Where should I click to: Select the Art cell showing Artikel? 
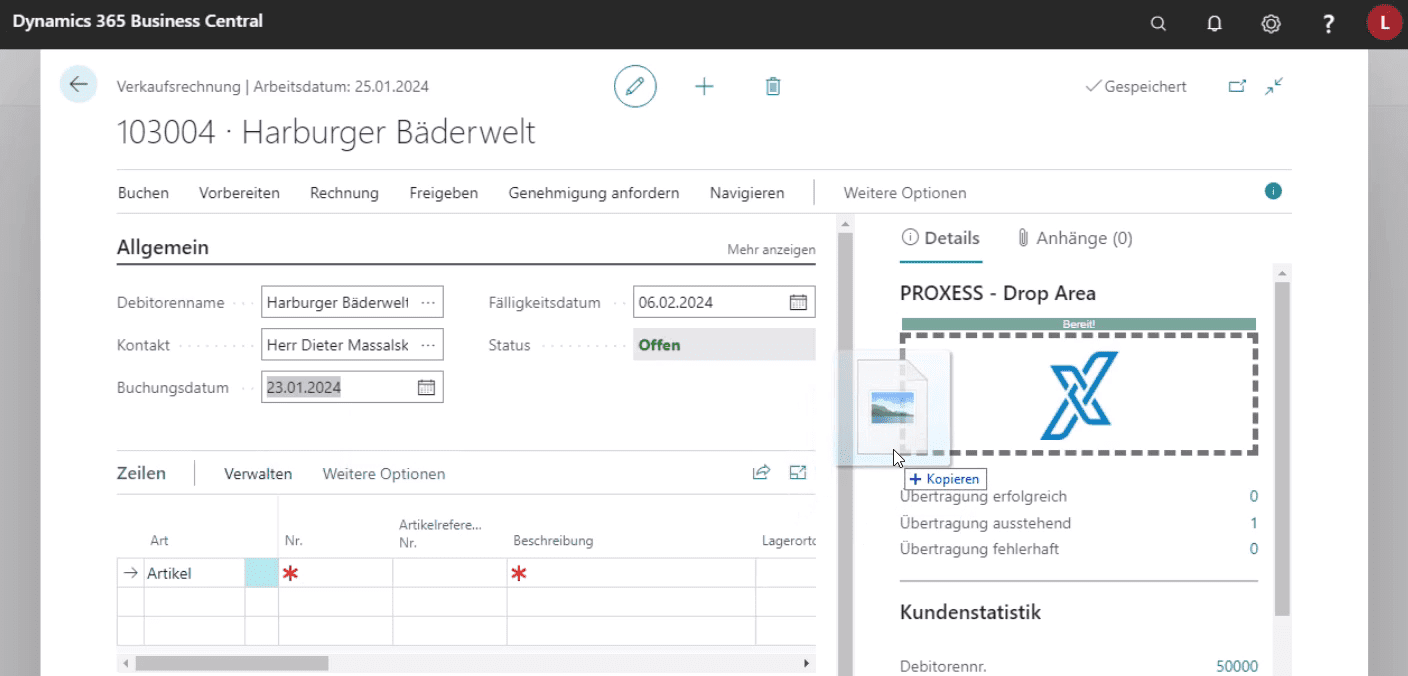click(194, 573)
